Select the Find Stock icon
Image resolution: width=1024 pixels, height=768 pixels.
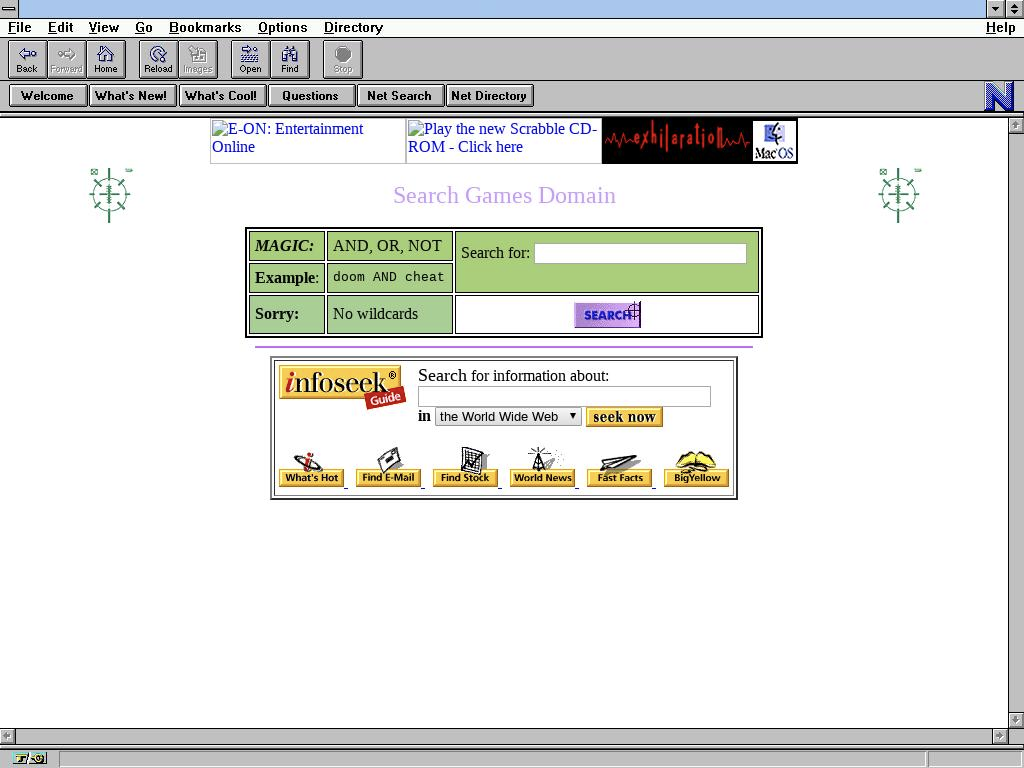click(465, 468)
